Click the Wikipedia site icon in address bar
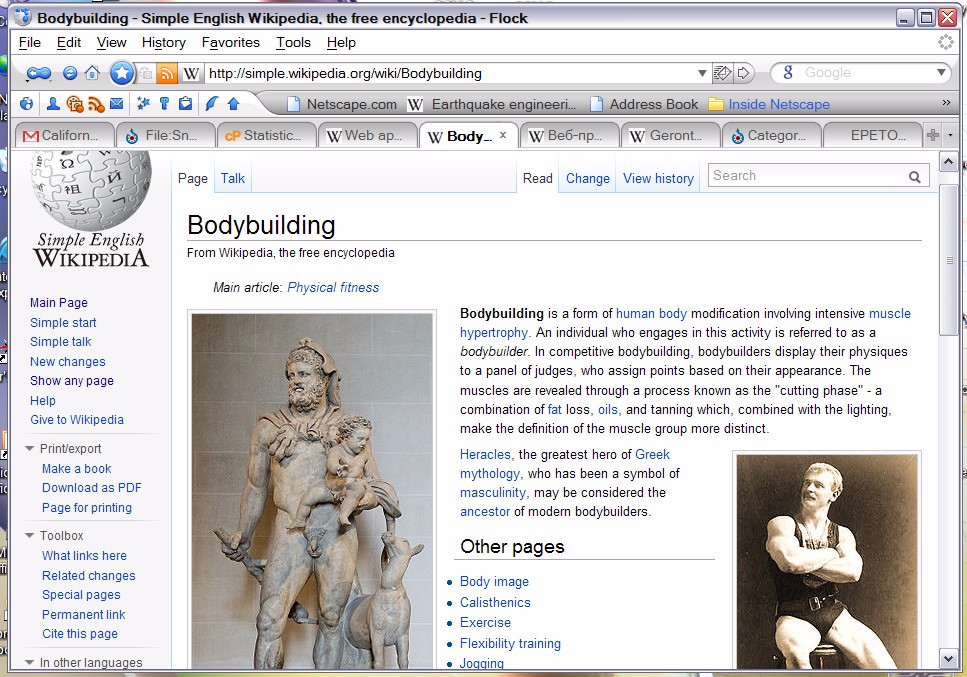Image resolution: width=967 pixels, height=677 pixels. (x=191, y=74)
